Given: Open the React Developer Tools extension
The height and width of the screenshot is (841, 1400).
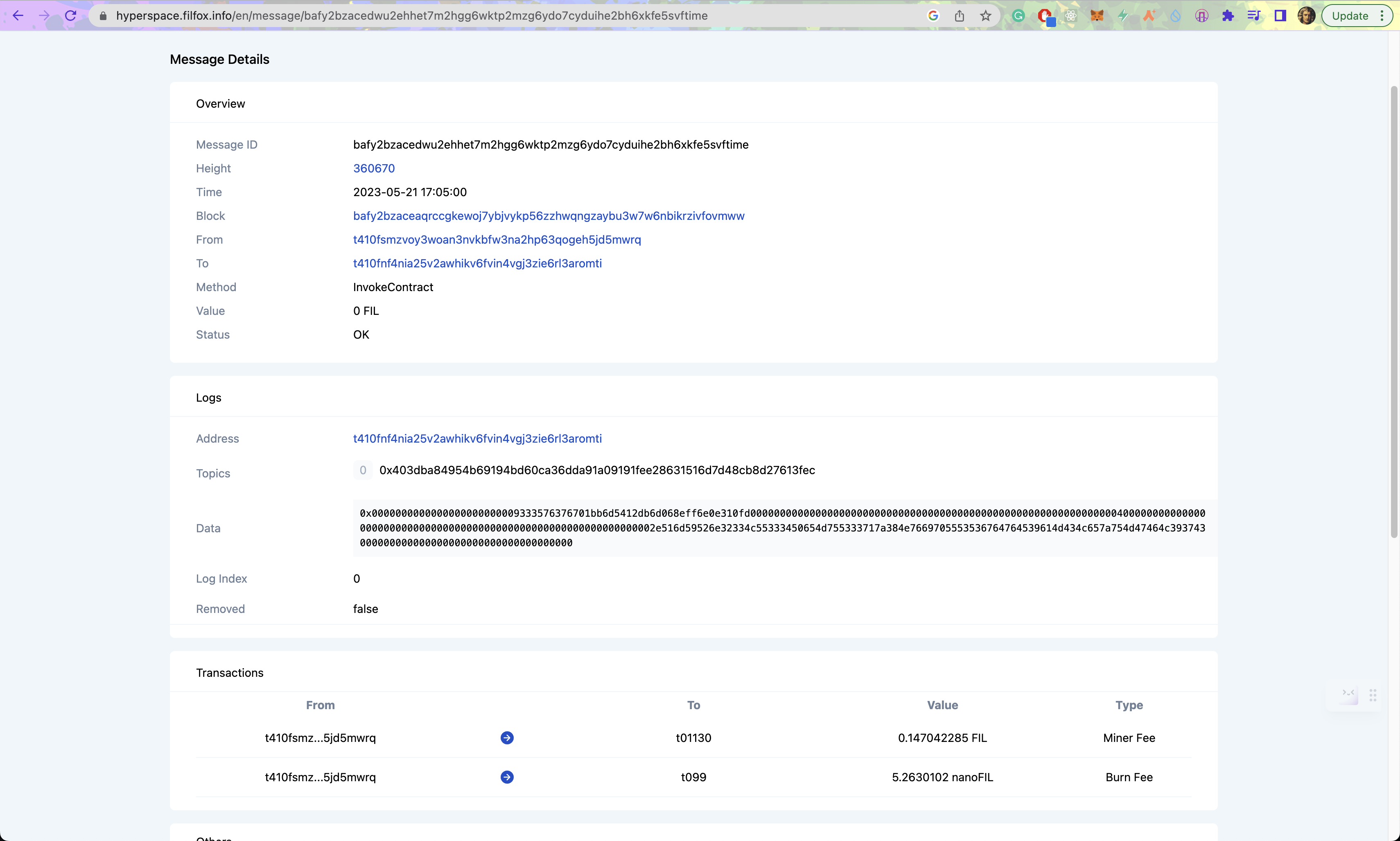Looking at the screenshot, I should coord(1070,16).
